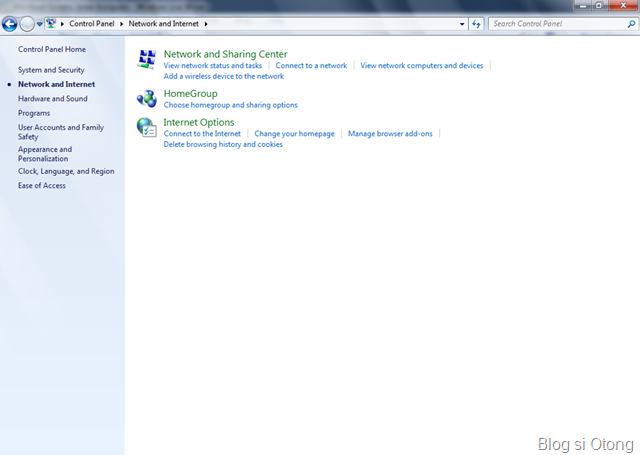Image resolution: width=640 pixels, height=455 pixels.
Task: Open the HomeGroup heading link
Action: [x=191, y=93]
